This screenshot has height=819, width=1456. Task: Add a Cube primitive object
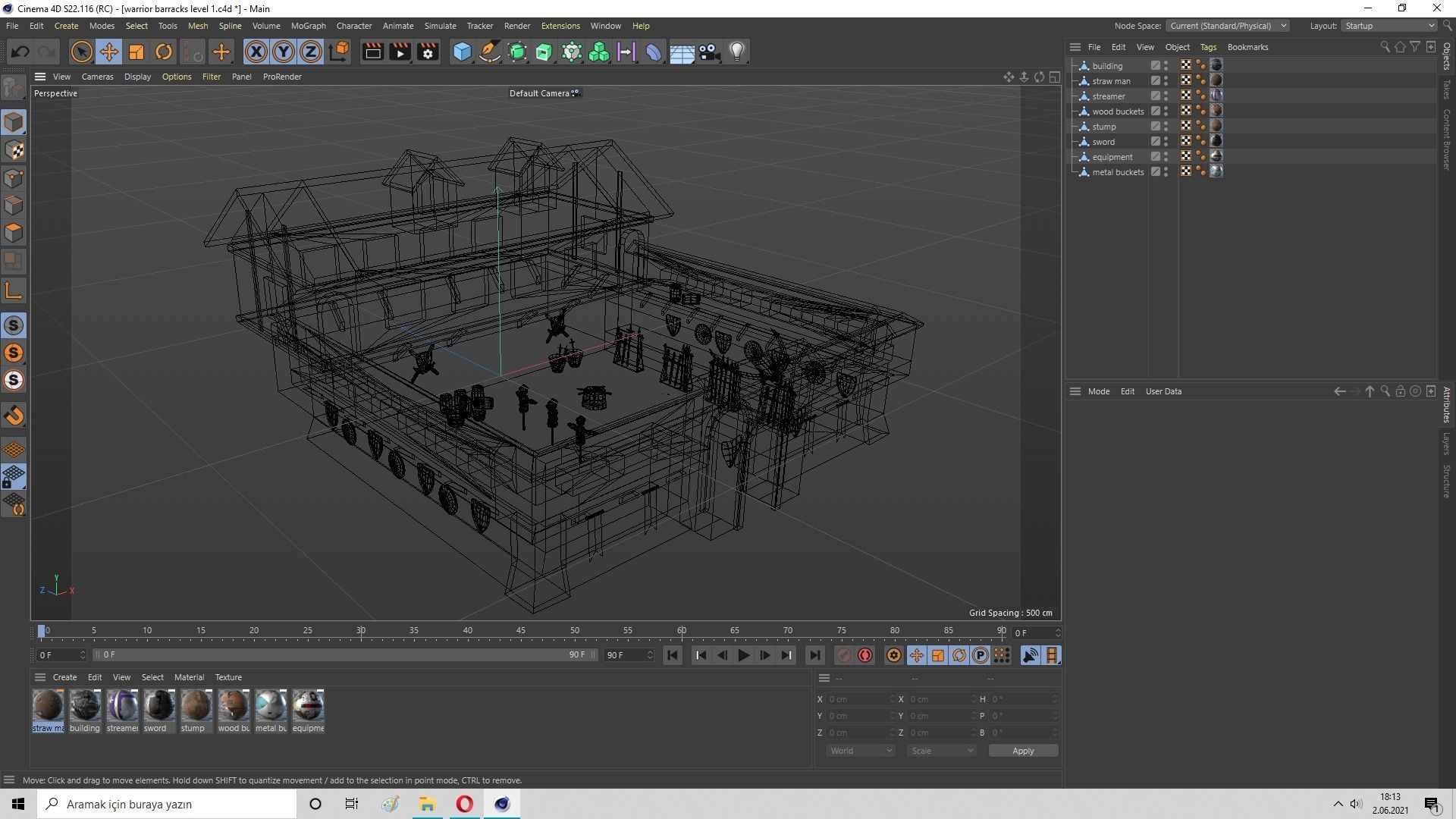462,52
